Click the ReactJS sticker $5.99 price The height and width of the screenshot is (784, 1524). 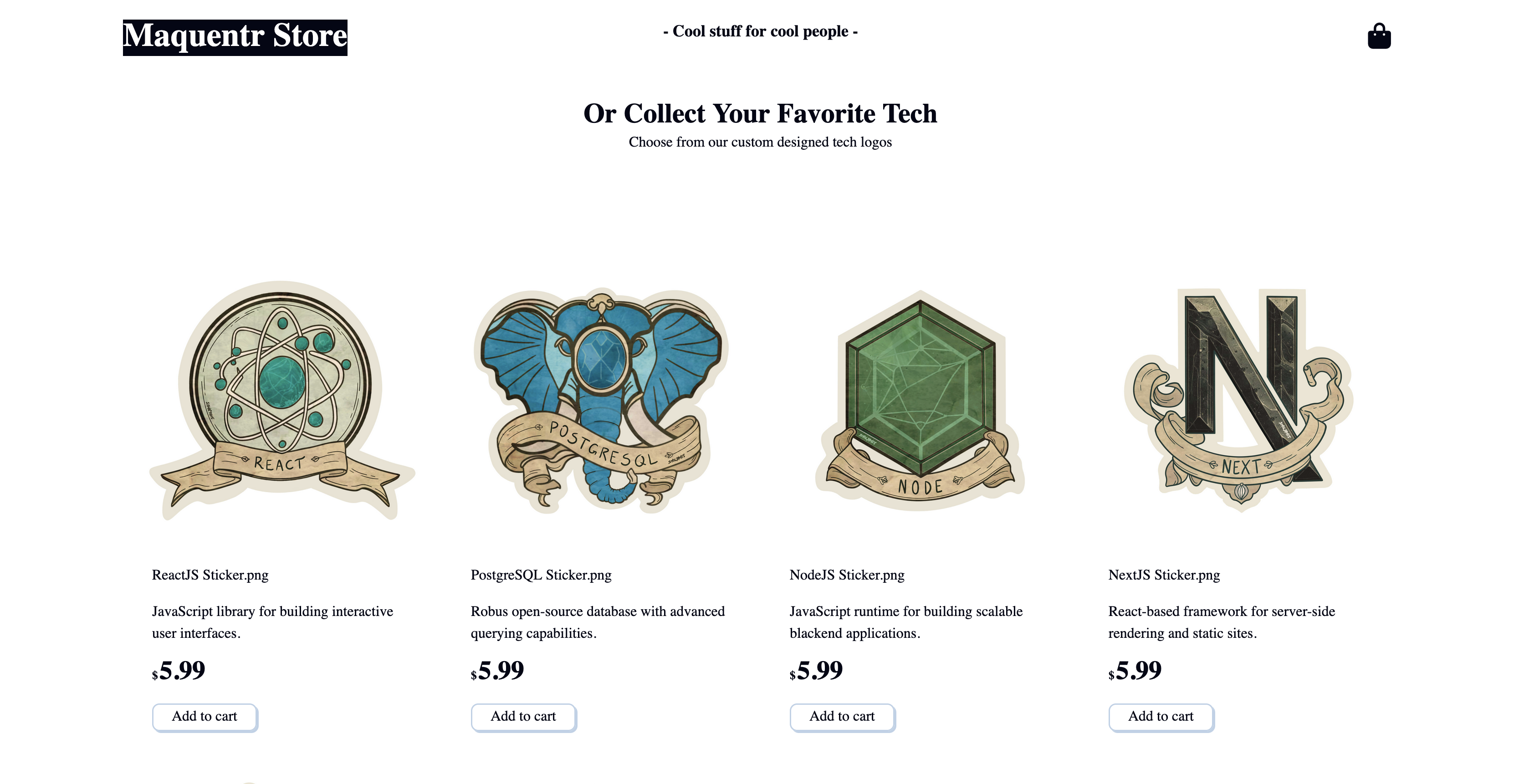pyautogui.click(x=179, y=671)
